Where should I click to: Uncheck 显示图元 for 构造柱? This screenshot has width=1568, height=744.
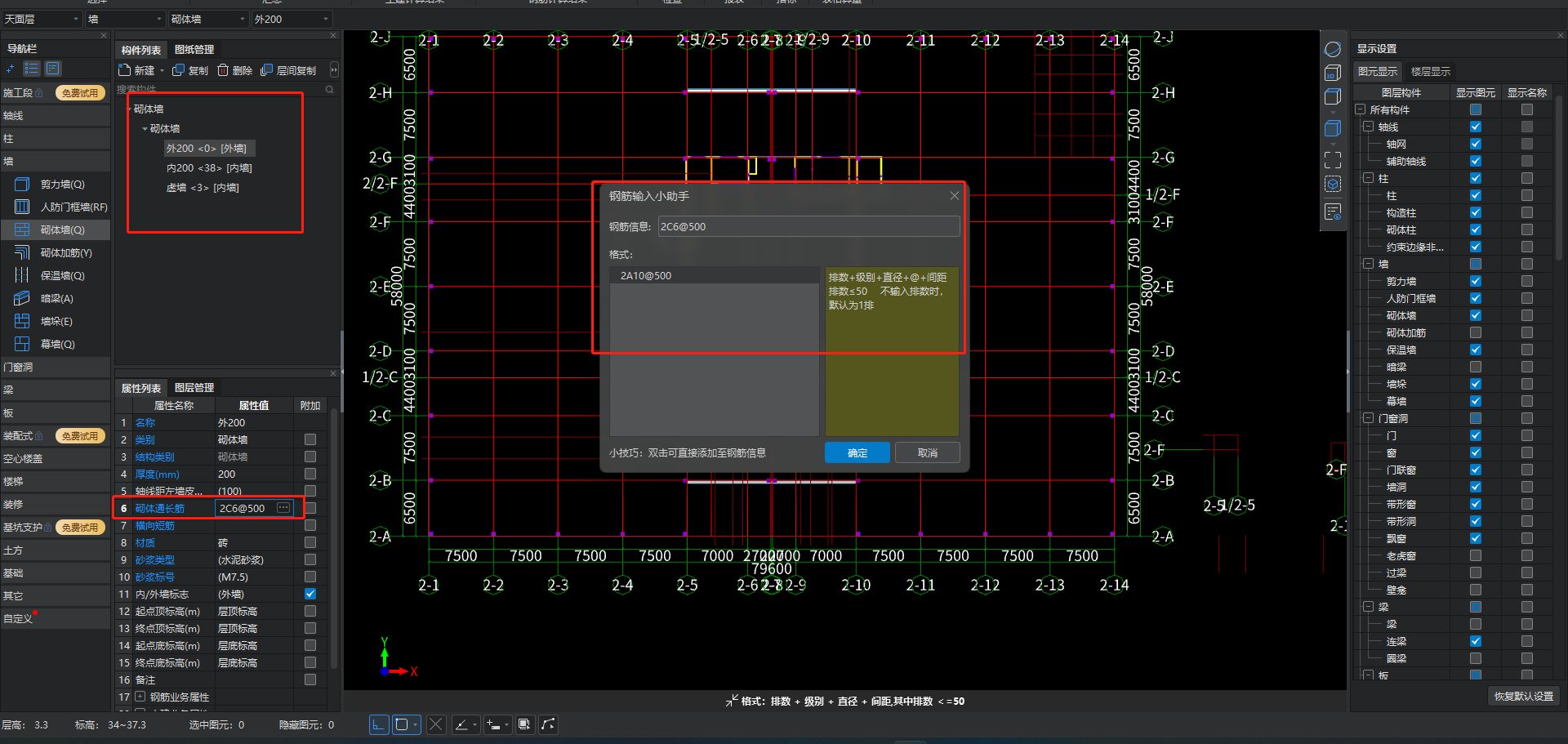click(1476, 212)
